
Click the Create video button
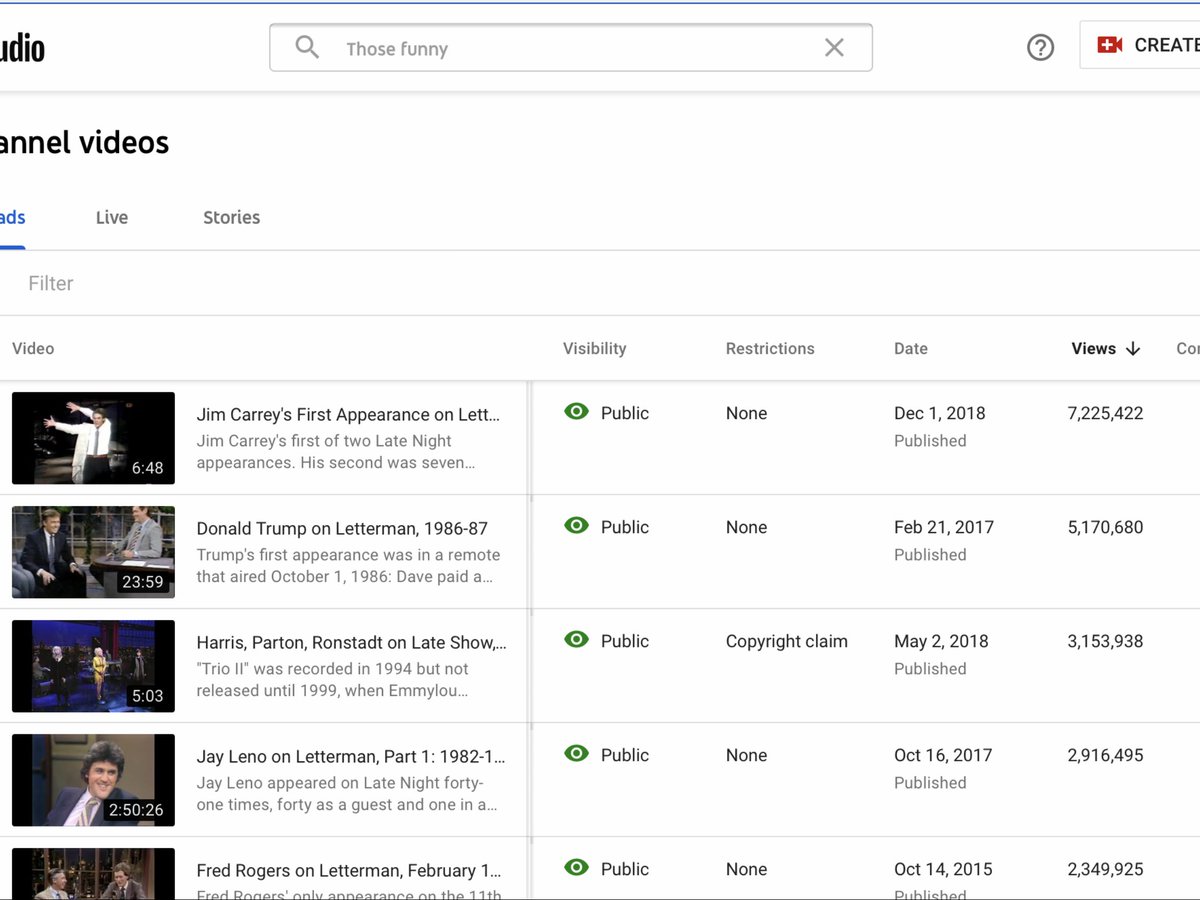1140,45
